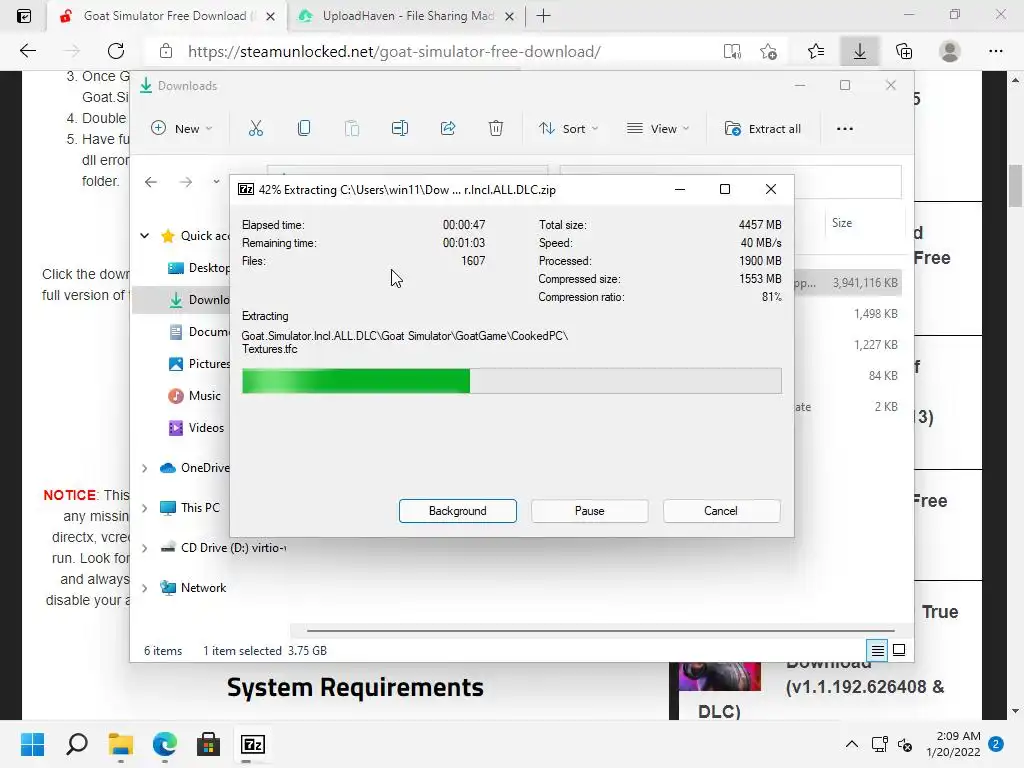This screenshot has height=768, width=1024.
Task: Open the See more ellipsis menu in Explorer
Action: pyautogui.click(x=844, y=129)
